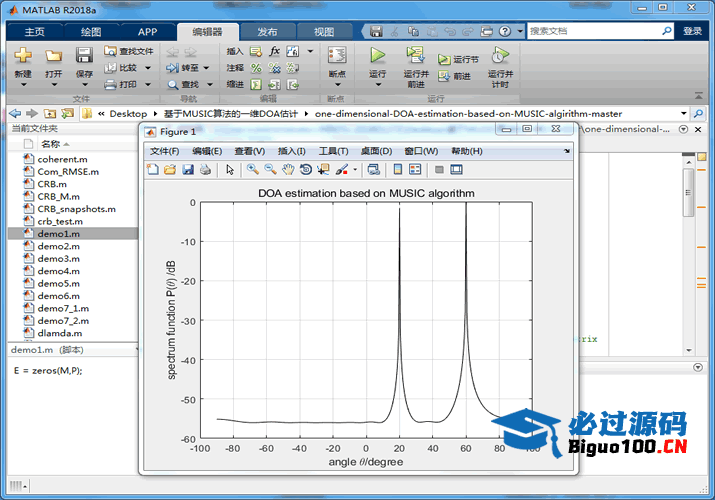This screenshot has height=500, width=715.
Task: Toggle the Insert Legend button in Figure
Action: 416,169
